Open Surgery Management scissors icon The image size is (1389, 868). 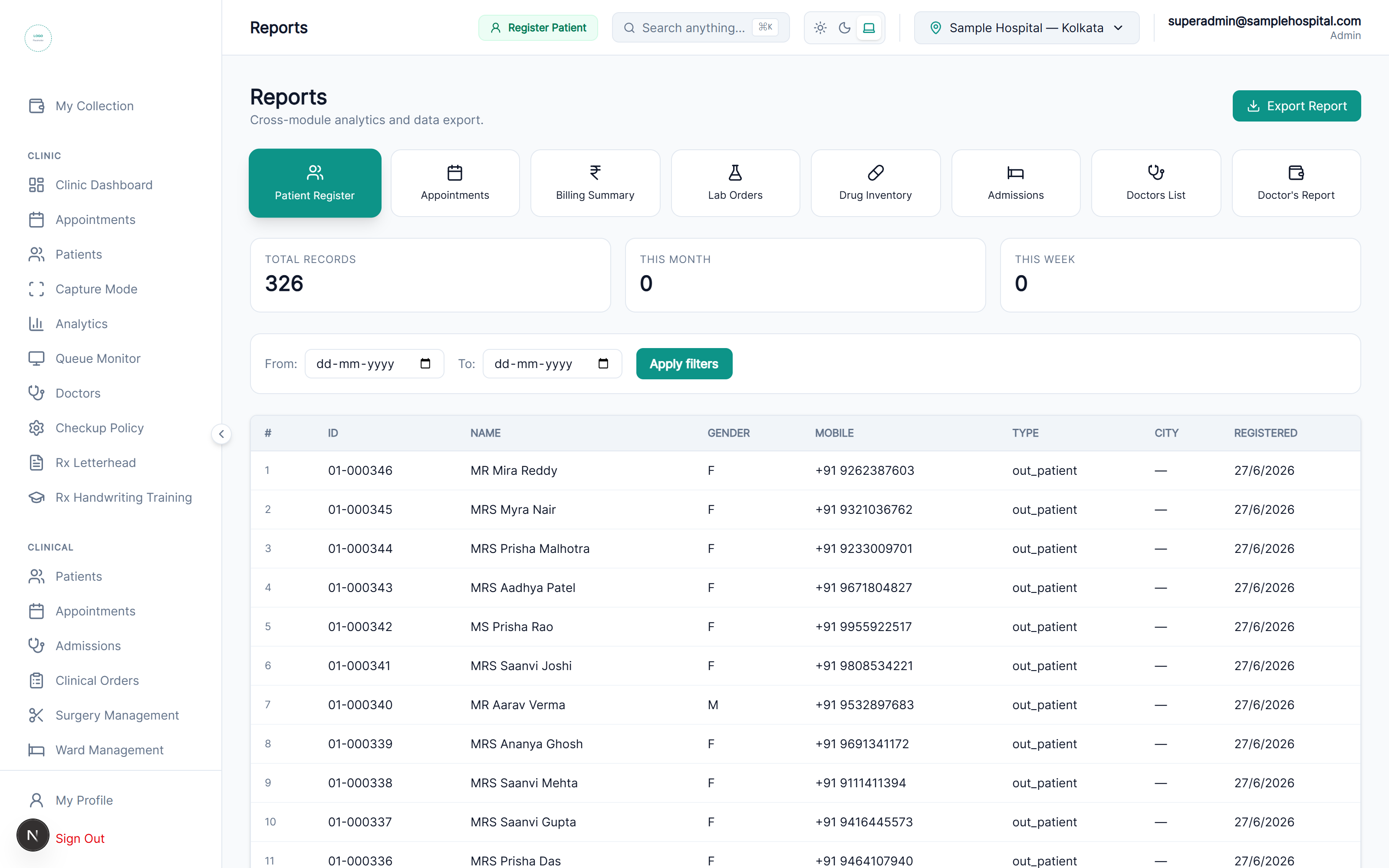click(x=36, y=715)
